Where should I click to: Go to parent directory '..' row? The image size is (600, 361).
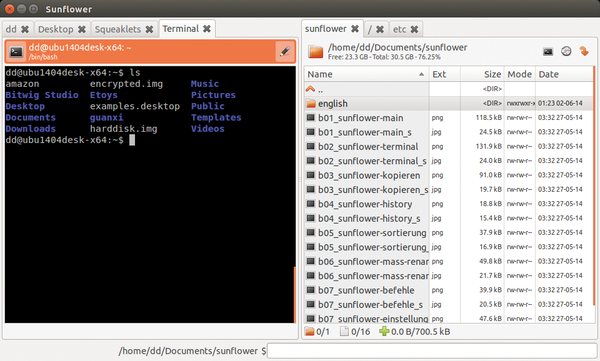448,89
